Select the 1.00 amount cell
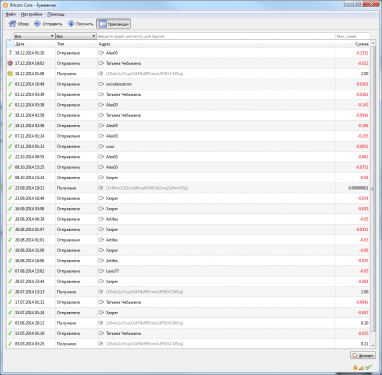 coord(353,292)
